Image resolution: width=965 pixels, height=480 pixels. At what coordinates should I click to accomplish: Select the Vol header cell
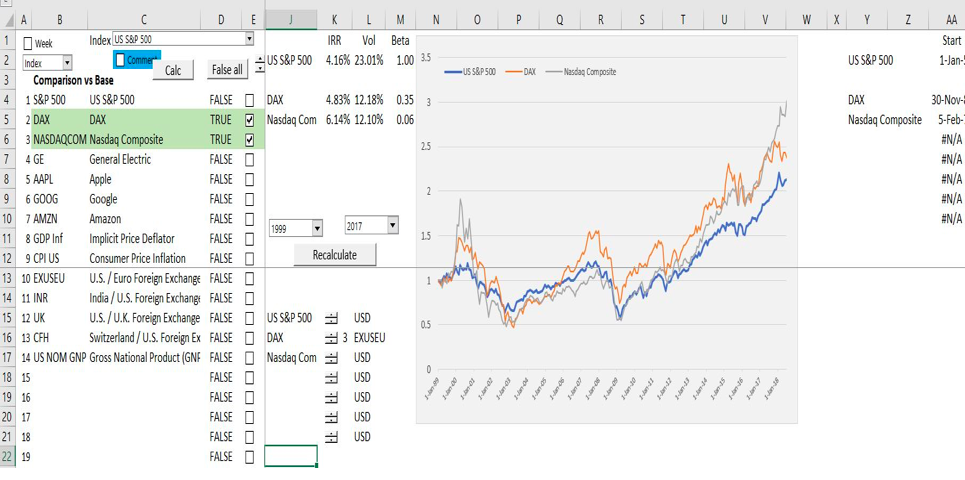point(369,41)
